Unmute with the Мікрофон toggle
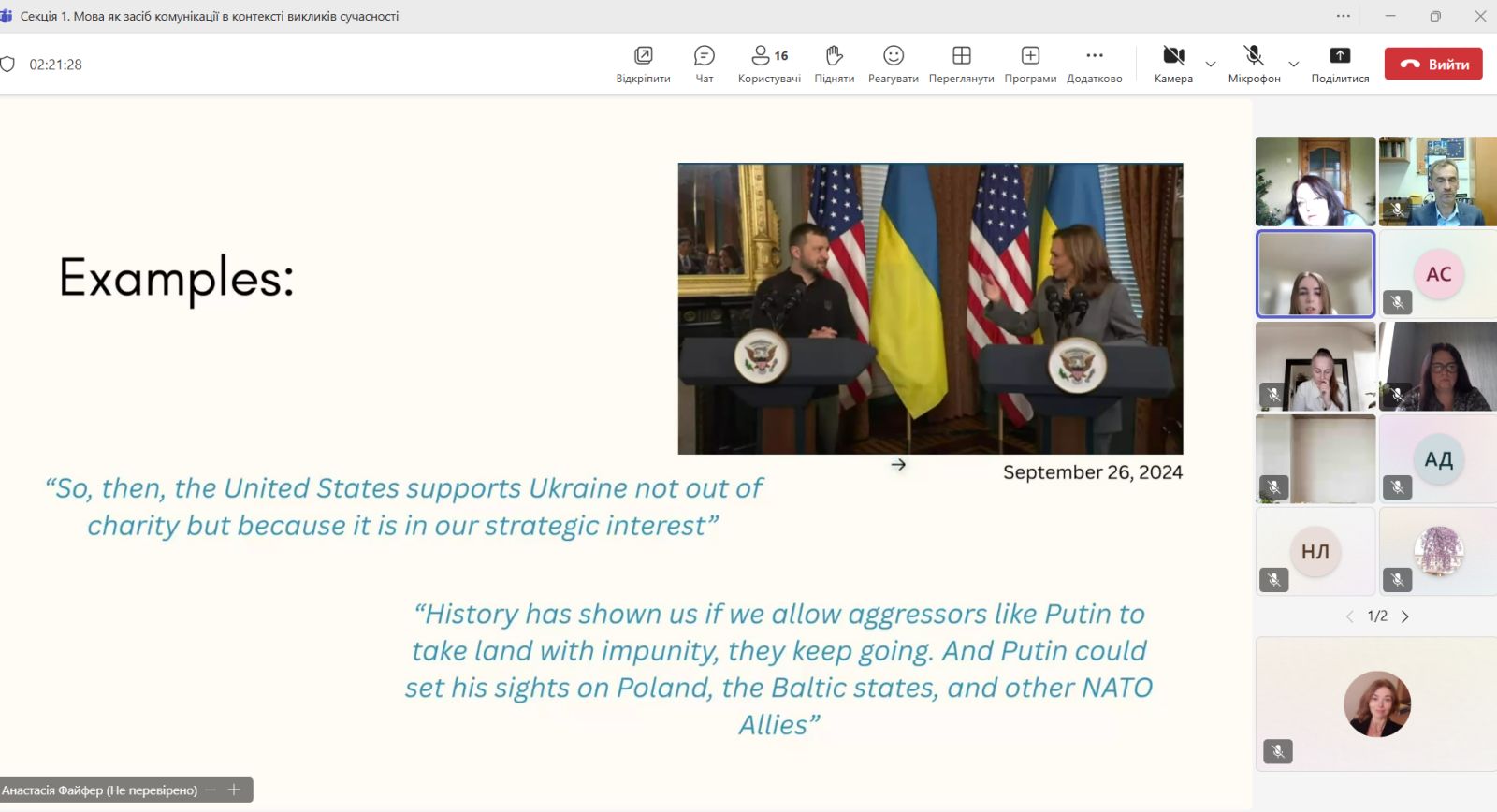 (x=1254, y=64)
